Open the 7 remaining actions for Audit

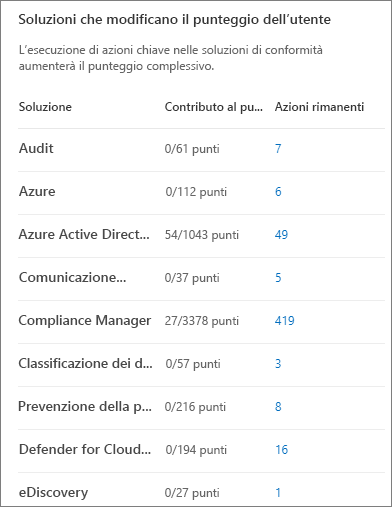[278, 149]
